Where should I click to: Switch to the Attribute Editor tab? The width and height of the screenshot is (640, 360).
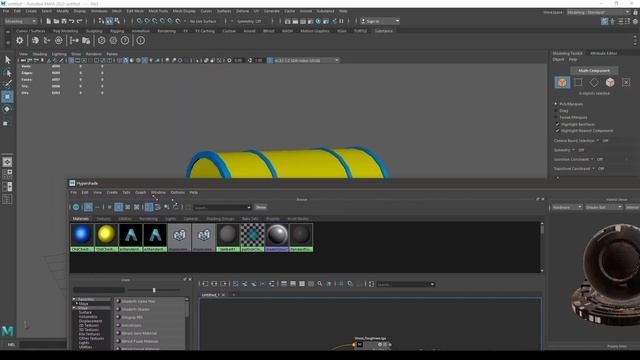(604, 53)
